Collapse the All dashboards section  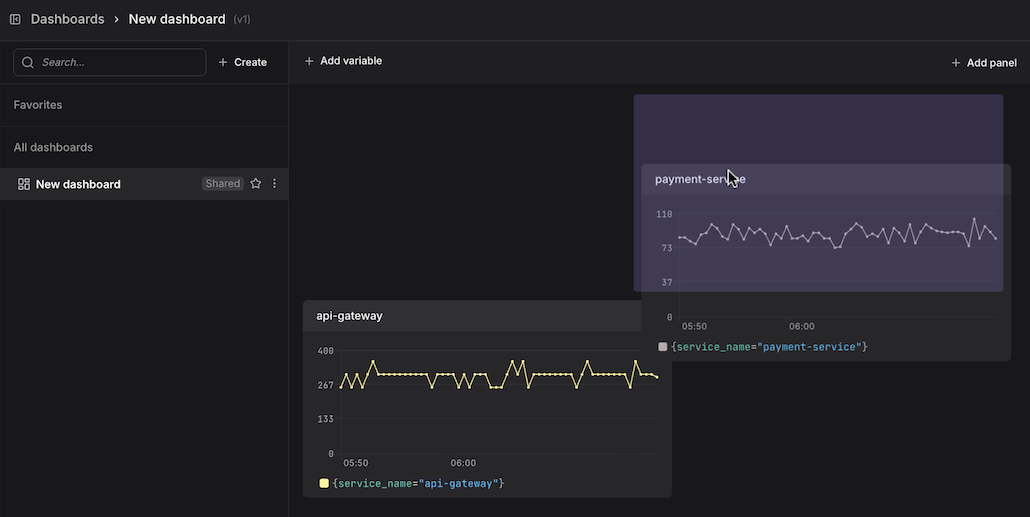tap(53, 147)
